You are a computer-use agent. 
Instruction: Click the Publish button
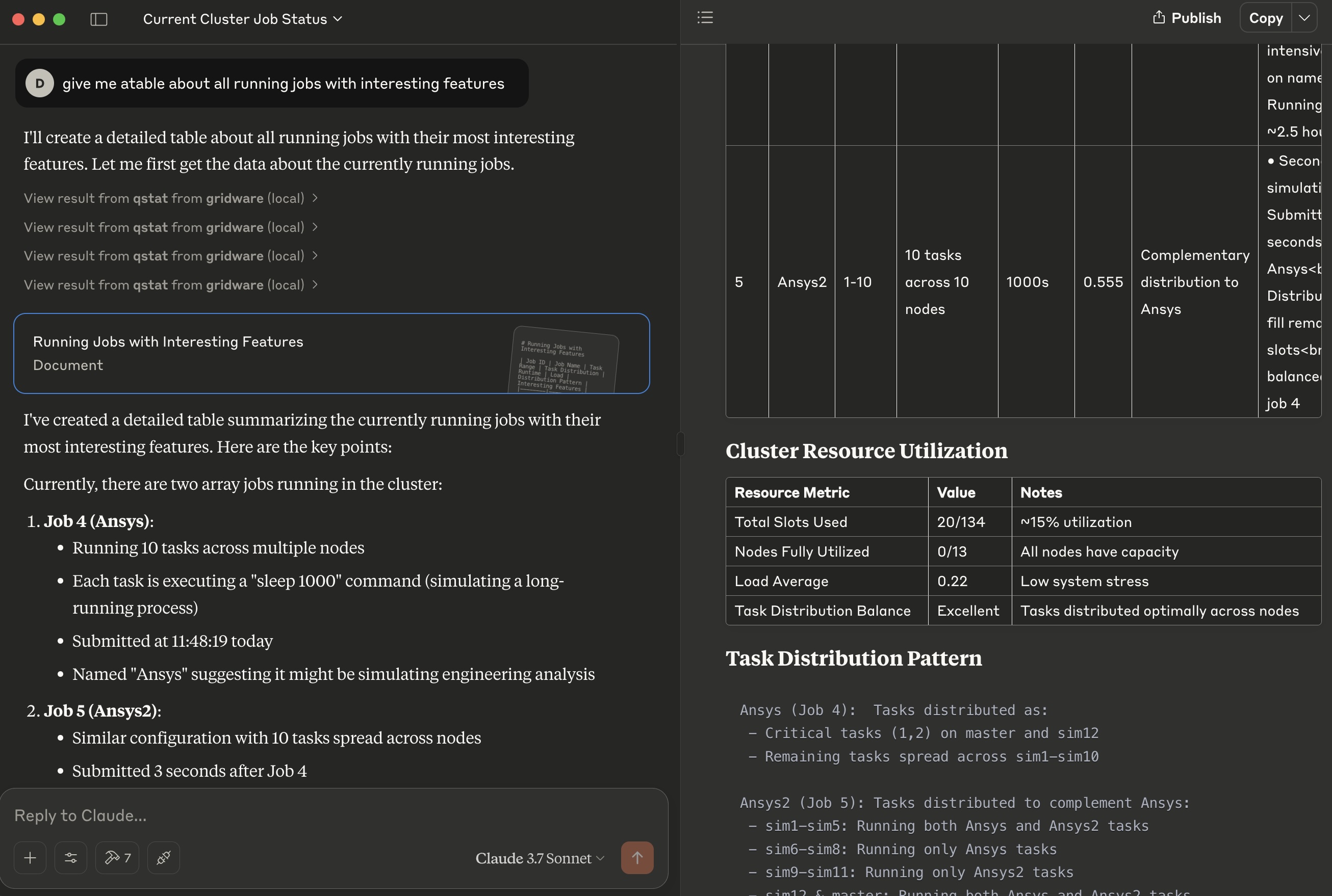coord(1187,18)
